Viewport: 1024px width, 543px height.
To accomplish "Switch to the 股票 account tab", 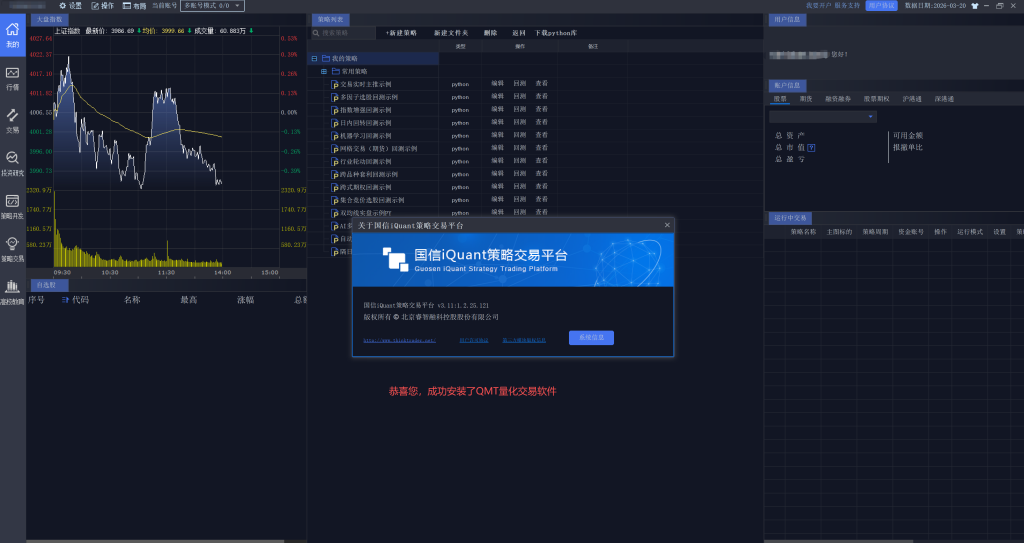I will point(780,99).
